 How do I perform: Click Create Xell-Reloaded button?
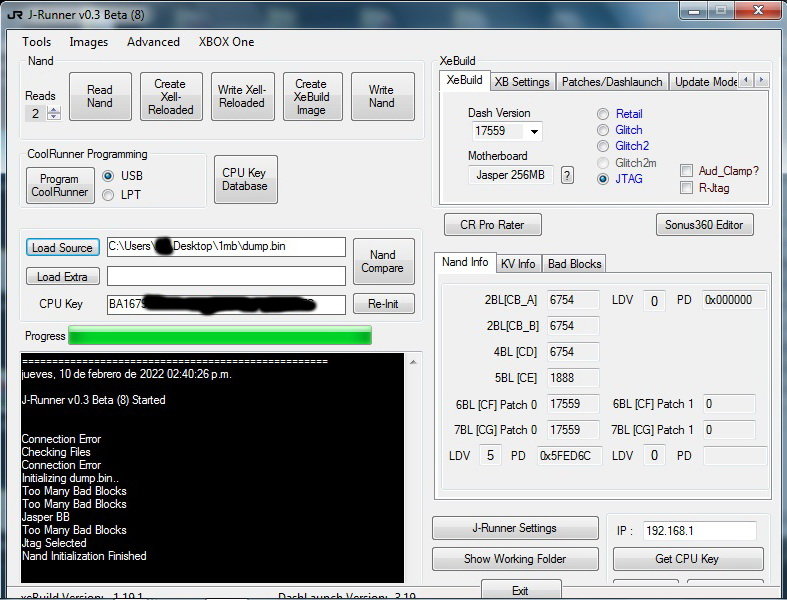(171, 96)
